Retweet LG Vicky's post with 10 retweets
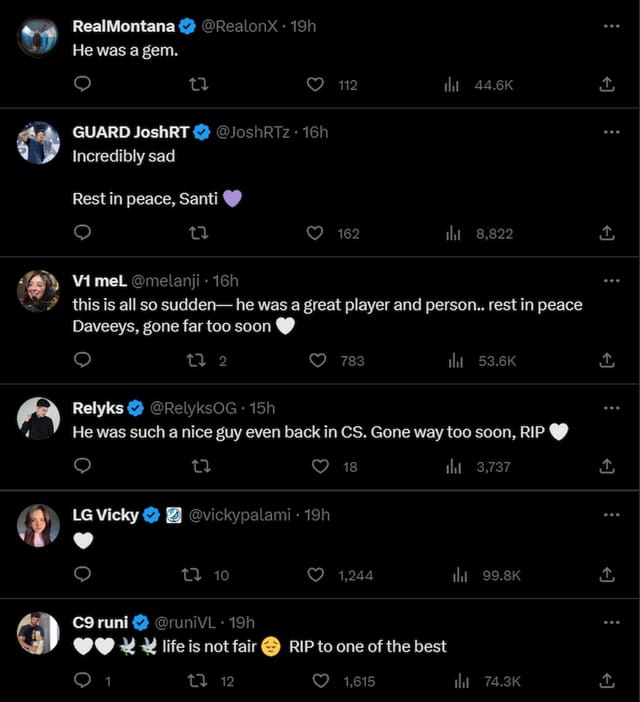 (188, 575)
